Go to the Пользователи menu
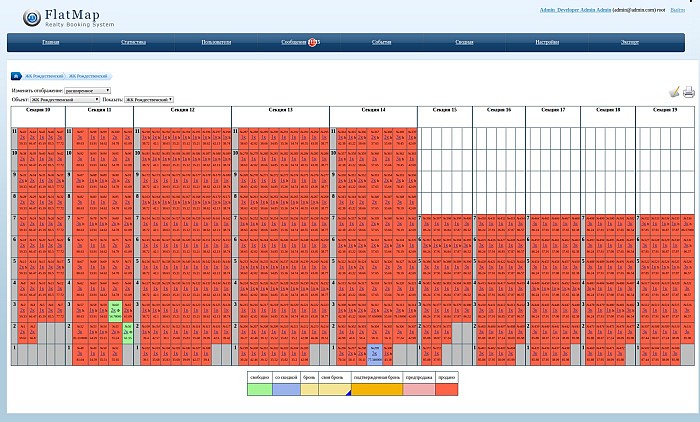Screen dimensions: 700x422 point(216,42)
